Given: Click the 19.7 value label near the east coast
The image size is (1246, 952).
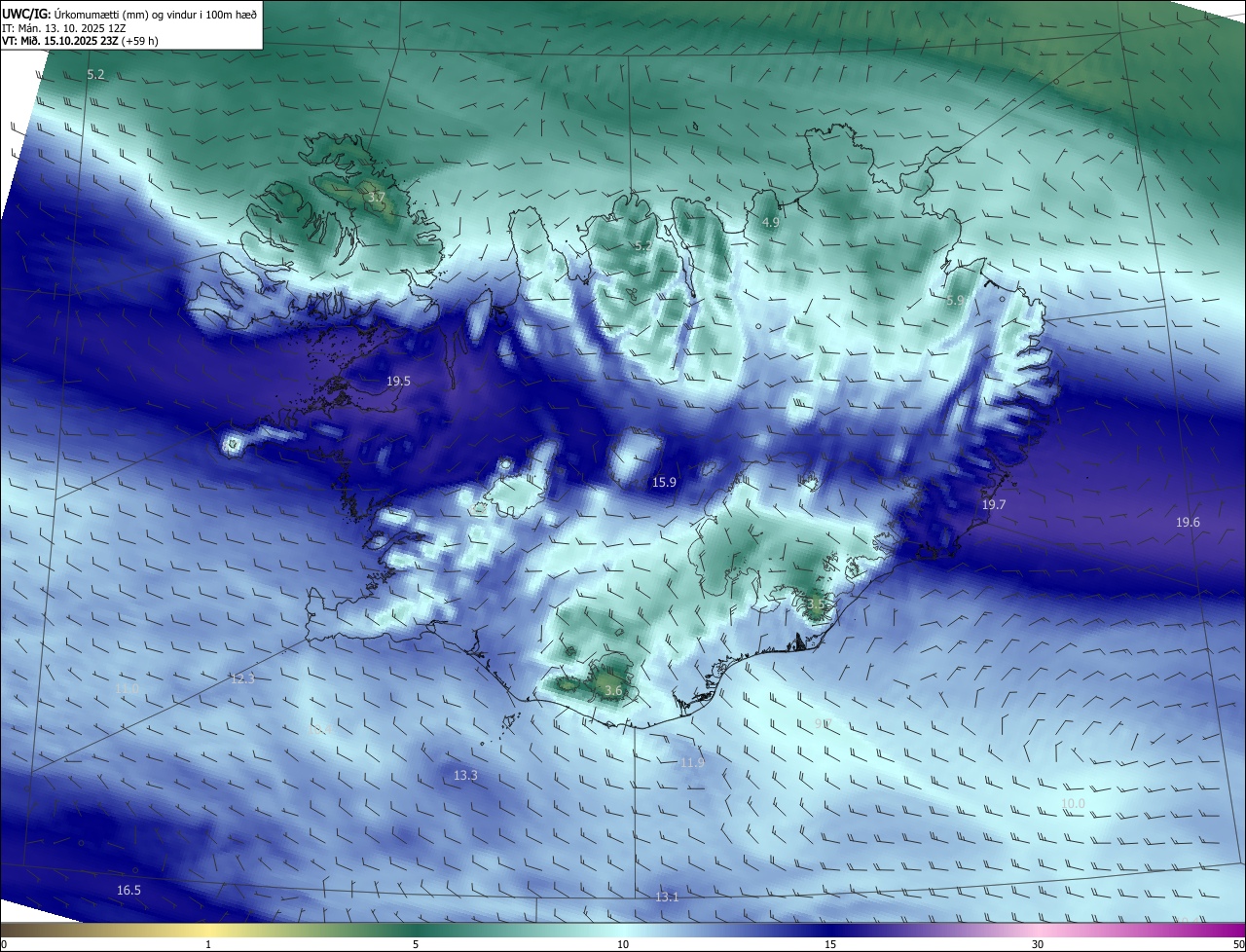Looking at the screenshot, I should pos(994,505).
